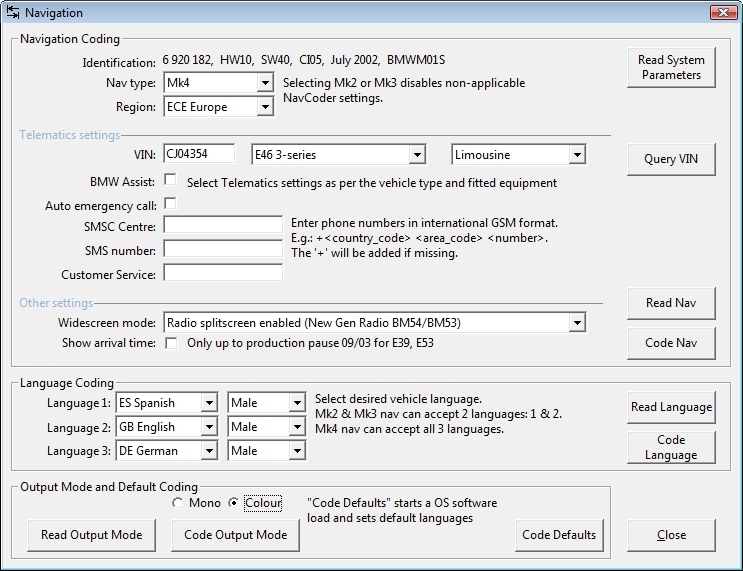Enable the BMW Assist checkbox

171,181
